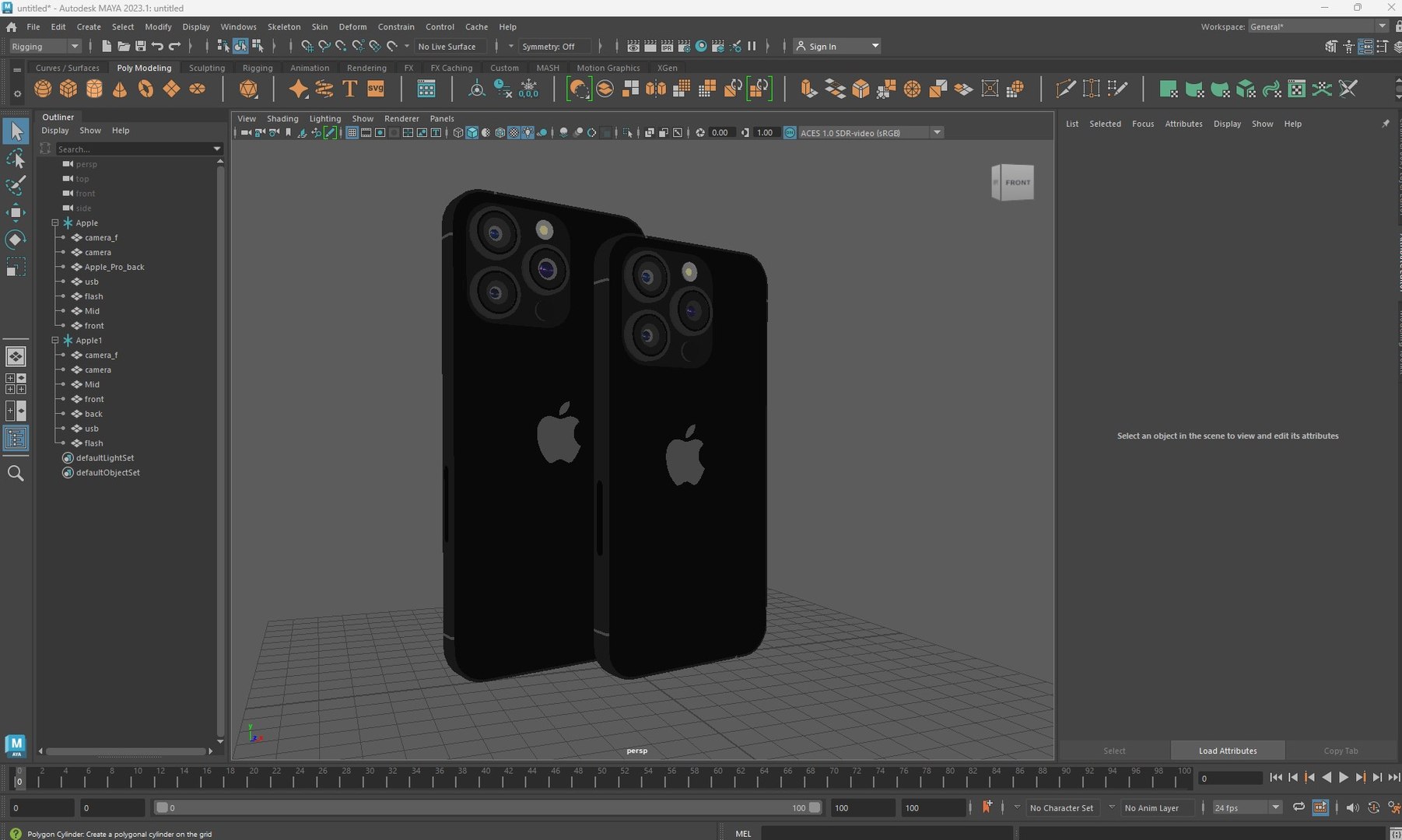This screenshot has height=840, width=1402.
Task: Toggle the viewport grid display
Action: tap(352, 133)
